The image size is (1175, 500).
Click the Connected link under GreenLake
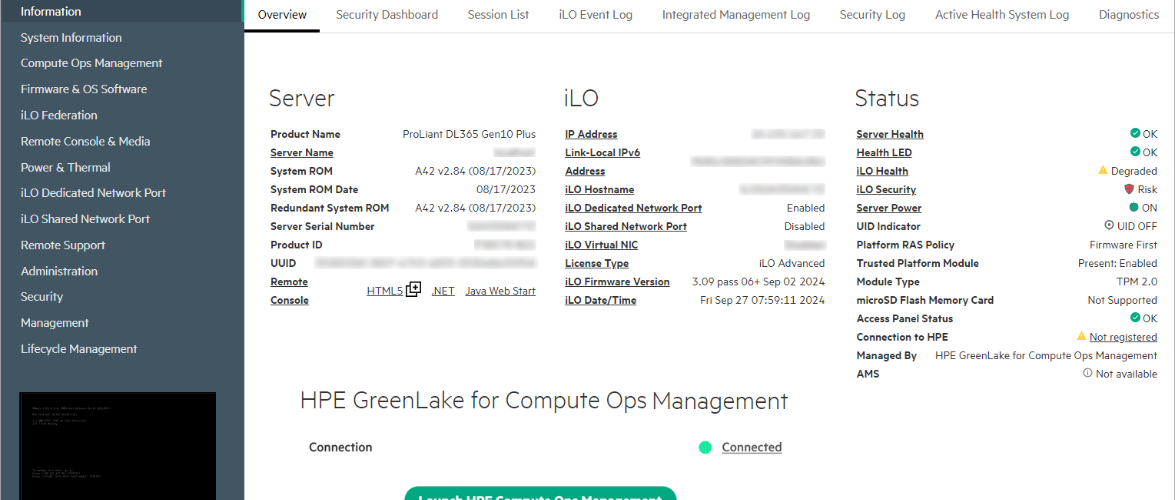coord(752,448)
